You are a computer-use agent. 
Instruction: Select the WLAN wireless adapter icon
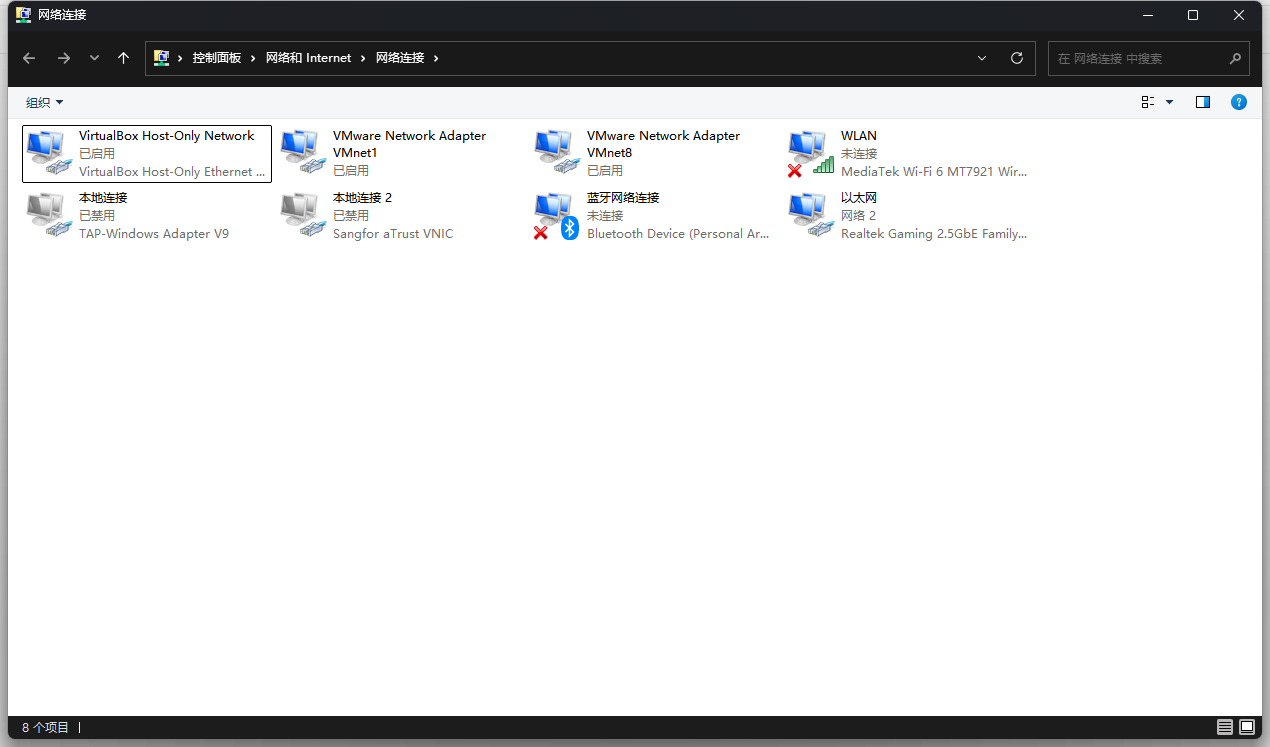click(810, 153)
